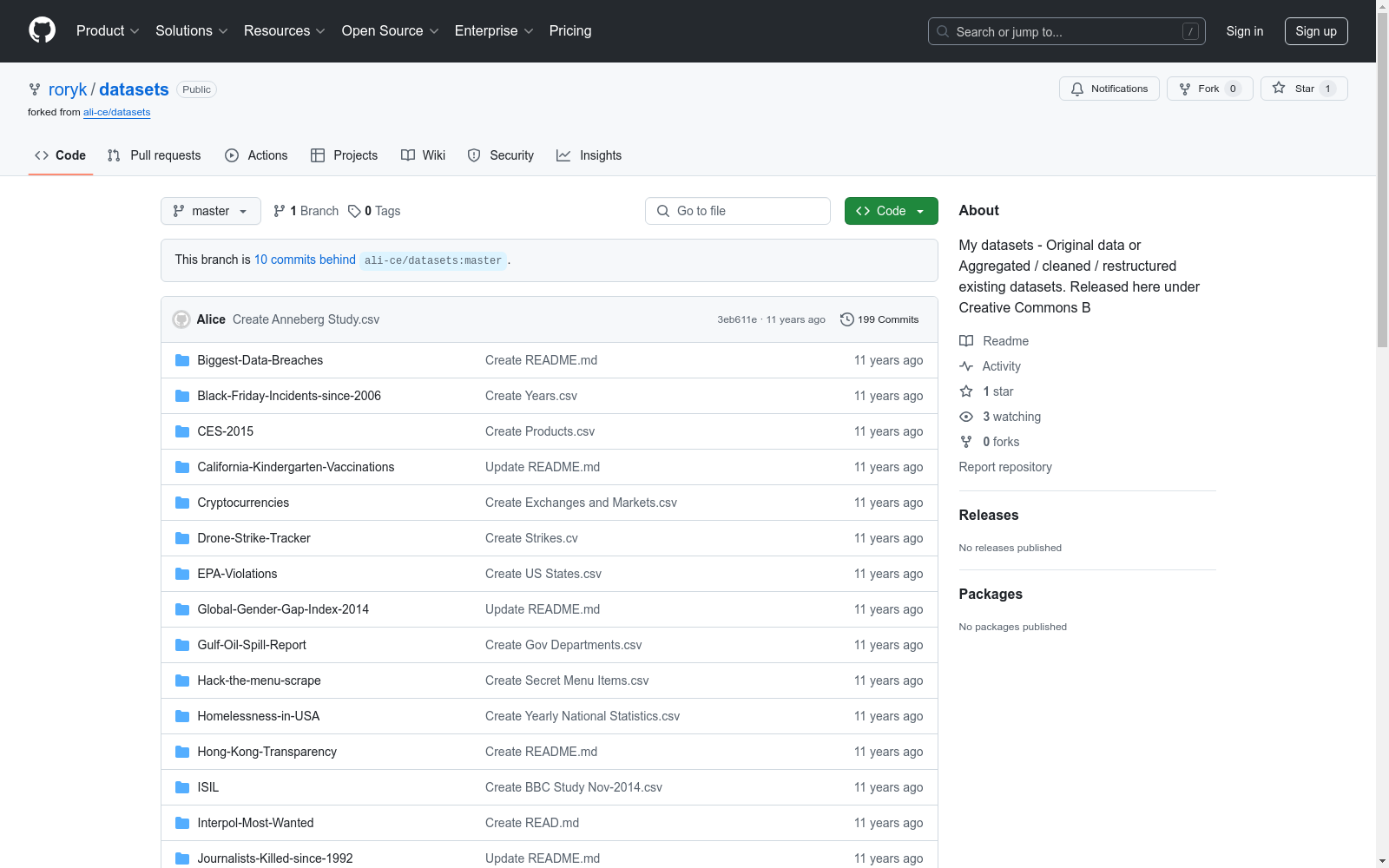1389x868 pixels.
Task: Open the Insights tab
Action: [589, 155]
